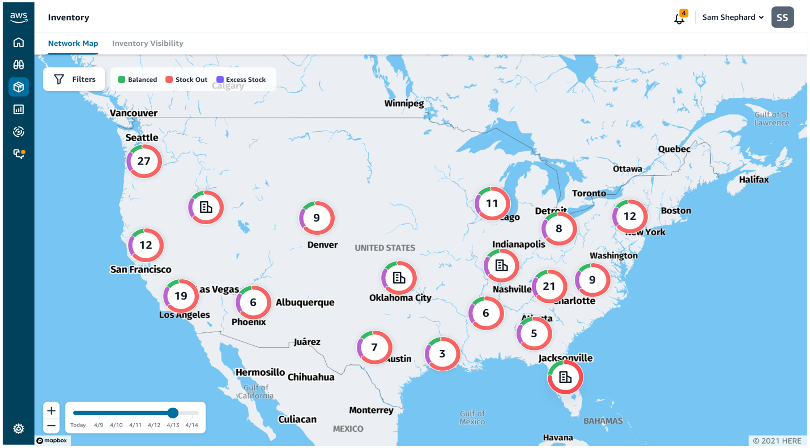This screenshot has width=810, height=448.
Task: Open the circular target sidebar icon
Action: click(19, 132)
